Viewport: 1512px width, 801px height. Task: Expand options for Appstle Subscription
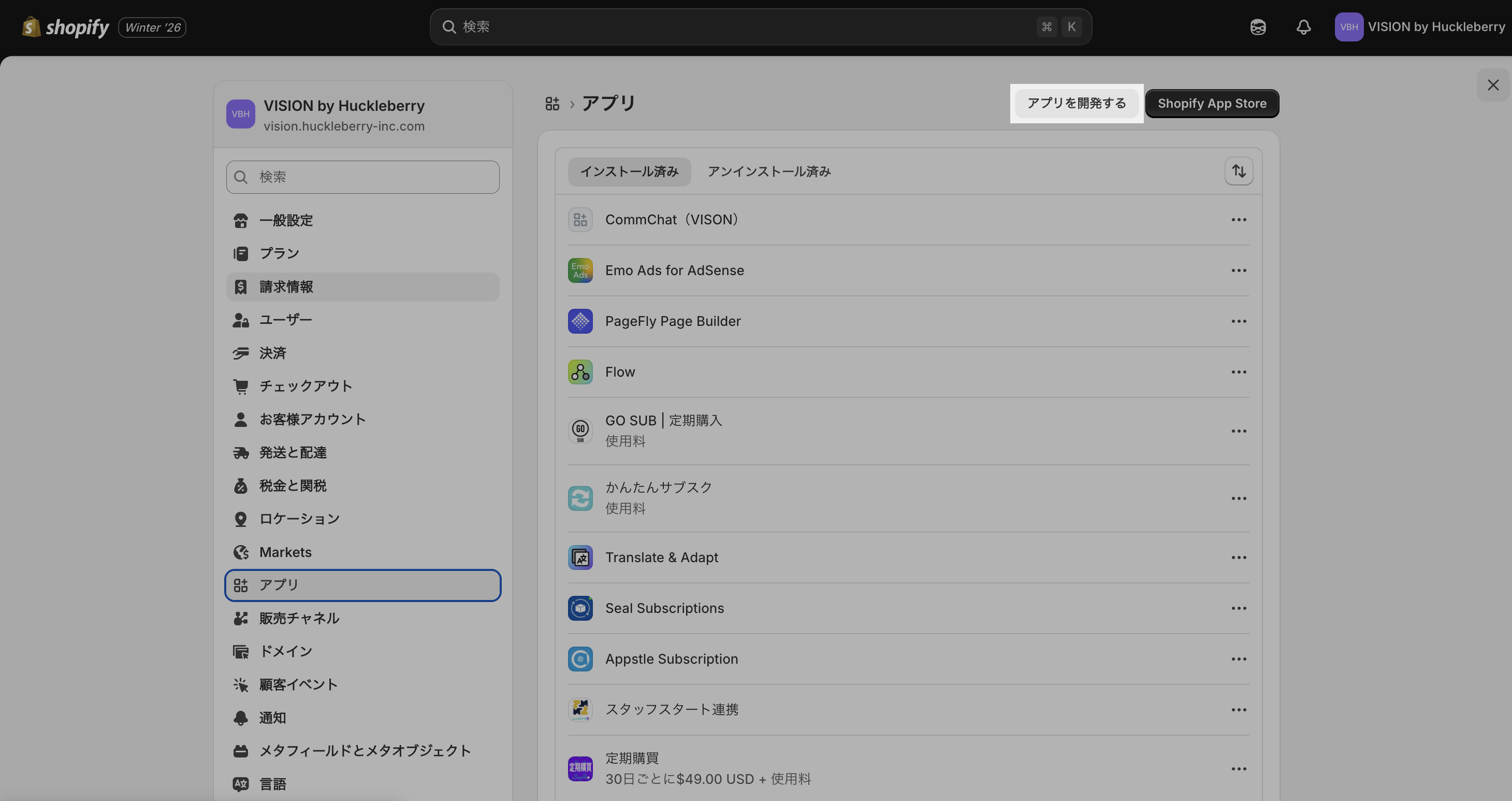pyautogui.click(x=1239, y=659)
